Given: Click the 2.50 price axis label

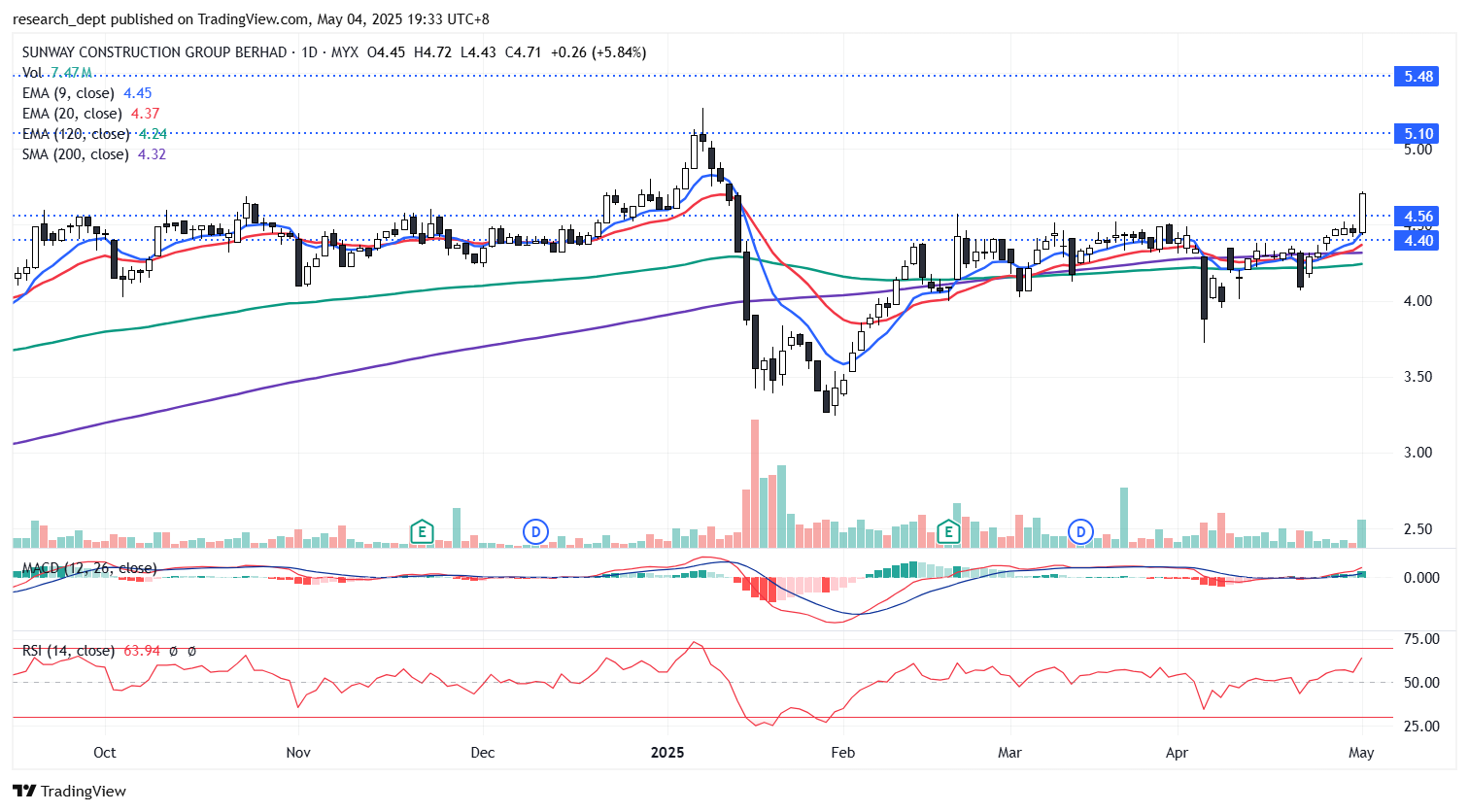Looking at the screenshot, I should [x=1418, y=529].
